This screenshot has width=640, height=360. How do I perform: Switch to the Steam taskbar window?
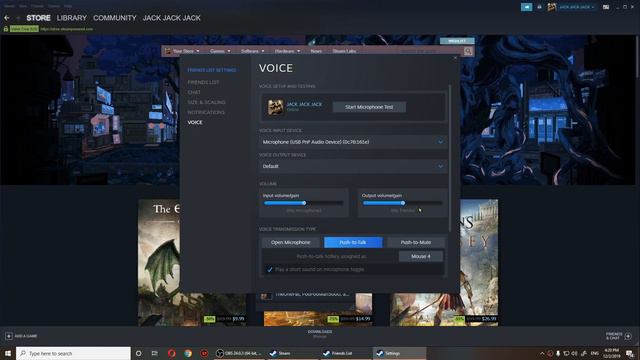pyautogui.click(x=292, y=353)
